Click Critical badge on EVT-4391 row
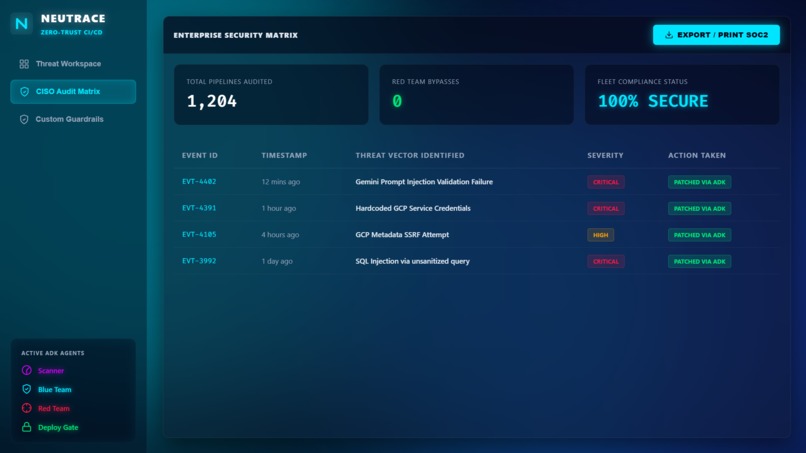Viewport: 806px width, 453px height. [x=606, y=209]
